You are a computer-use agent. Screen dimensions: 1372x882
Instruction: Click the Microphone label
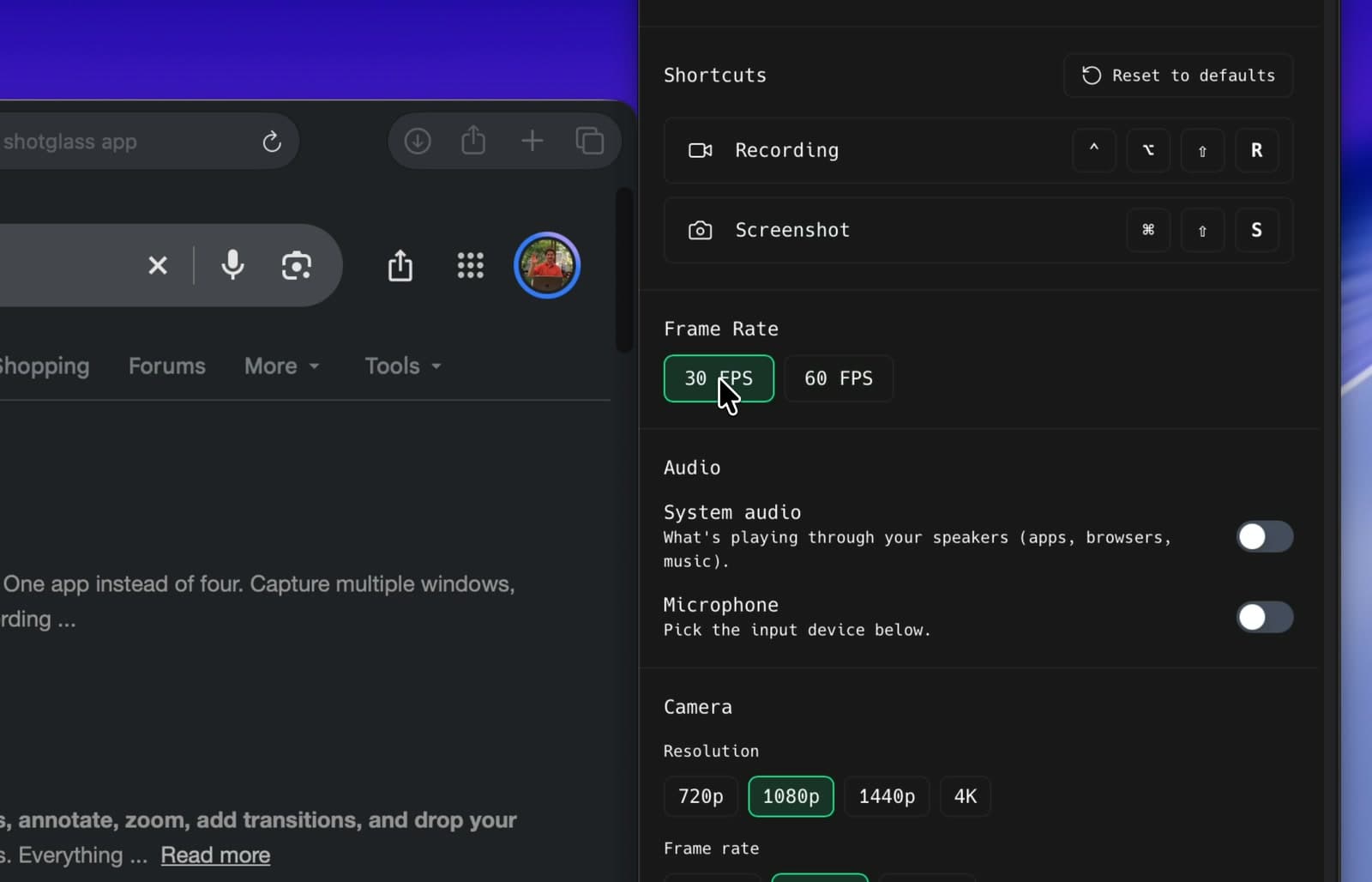(x=721, y=605)
